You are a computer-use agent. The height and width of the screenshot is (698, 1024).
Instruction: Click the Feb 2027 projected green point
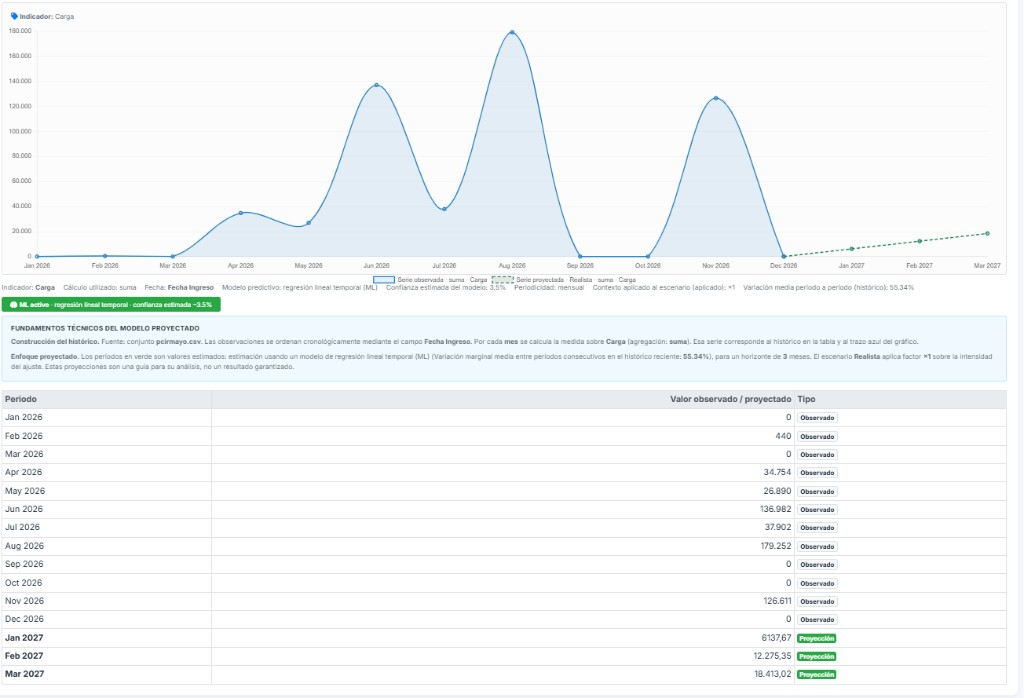(920, 241)
